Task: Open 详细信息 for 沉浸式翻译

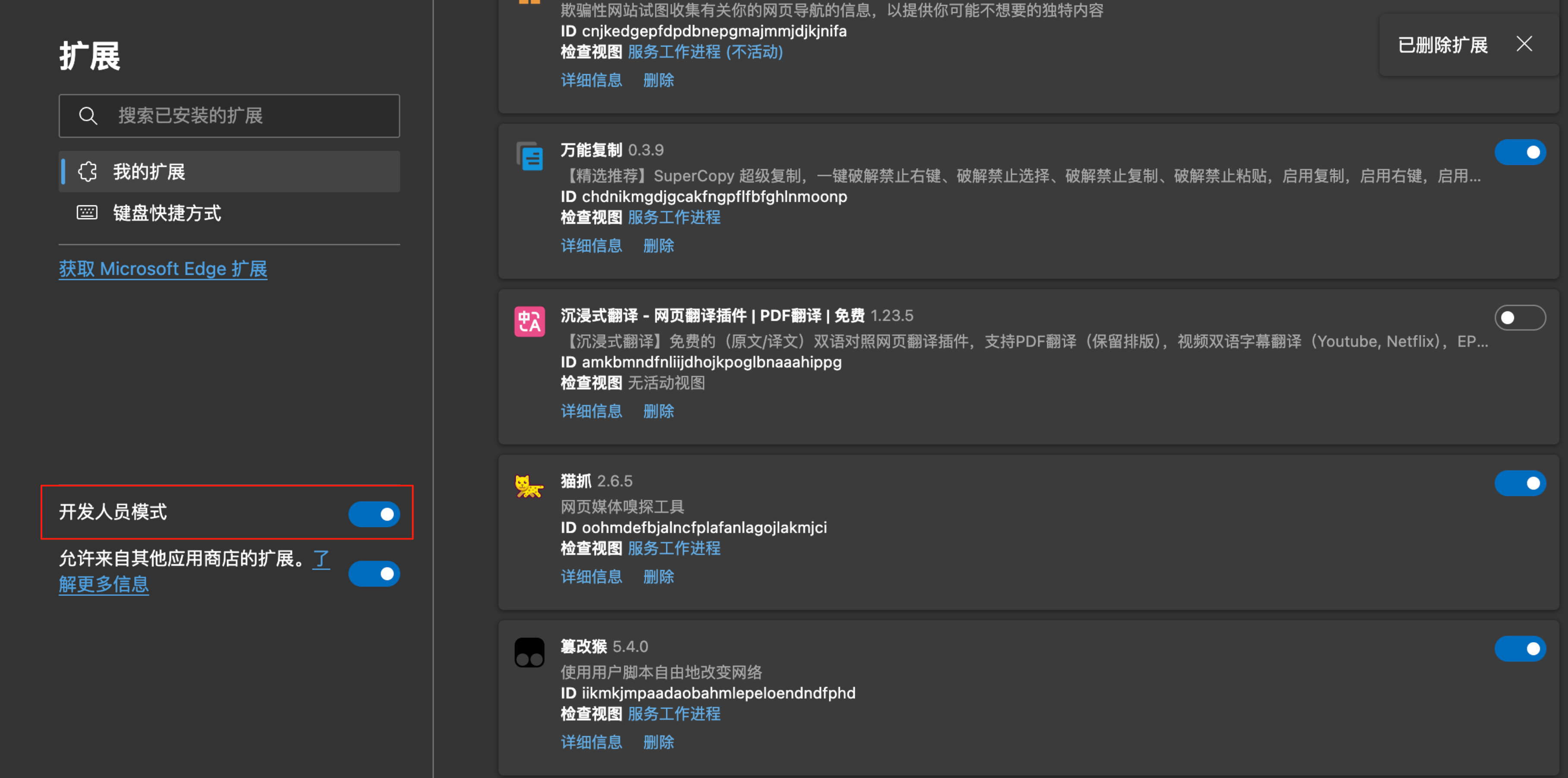Action: [x=591, y=411]
